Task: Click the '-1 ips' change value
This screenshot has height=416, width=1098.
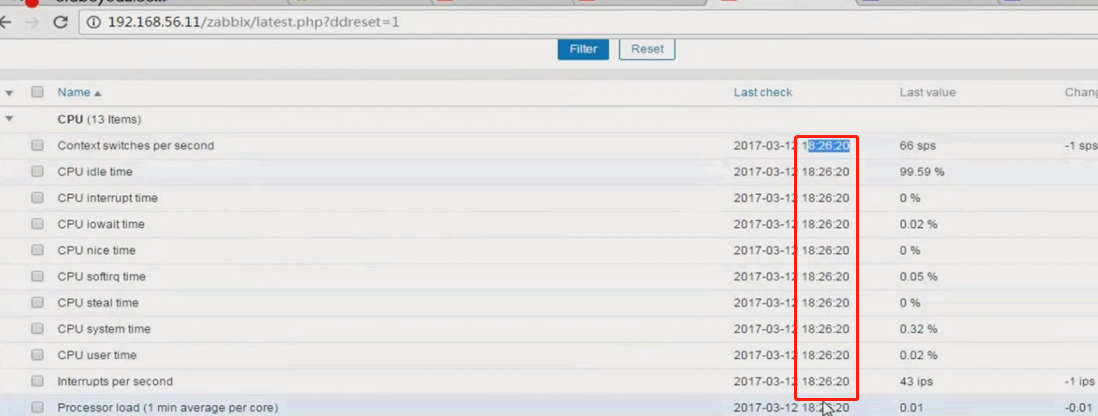Action: tap(1079, 382)
